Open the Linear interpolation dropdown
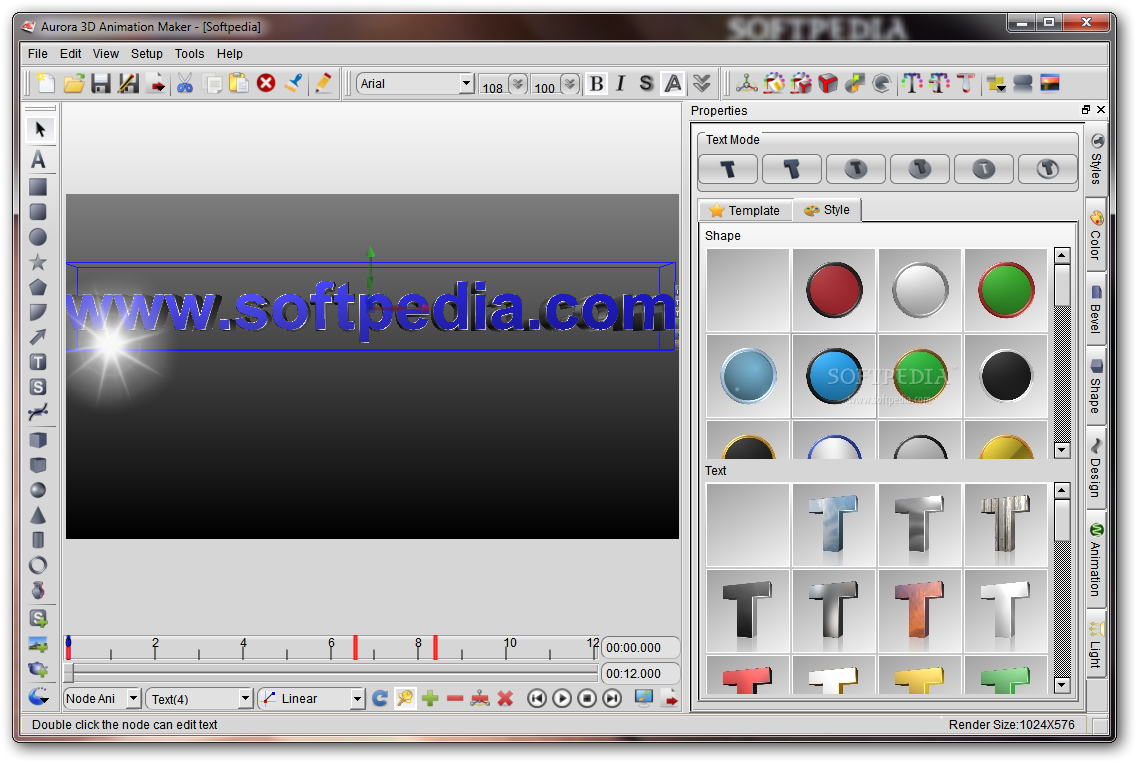Screen dimensions: 1137x763 [x=357, y=698]
